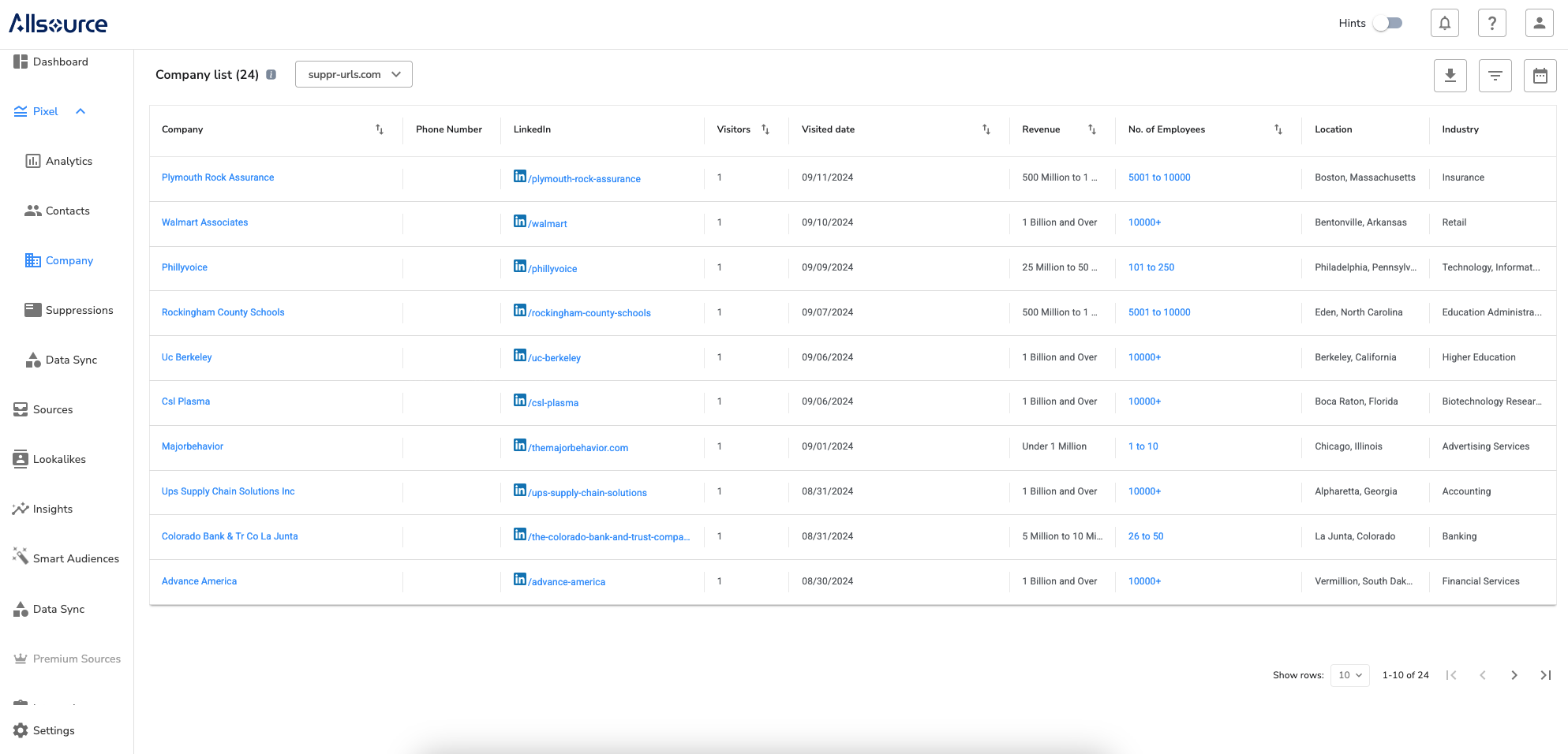The width and height of the screenshot is (1568, 754).
Task: Click 101 to 250 employees link
Action: click(1151, 267)
